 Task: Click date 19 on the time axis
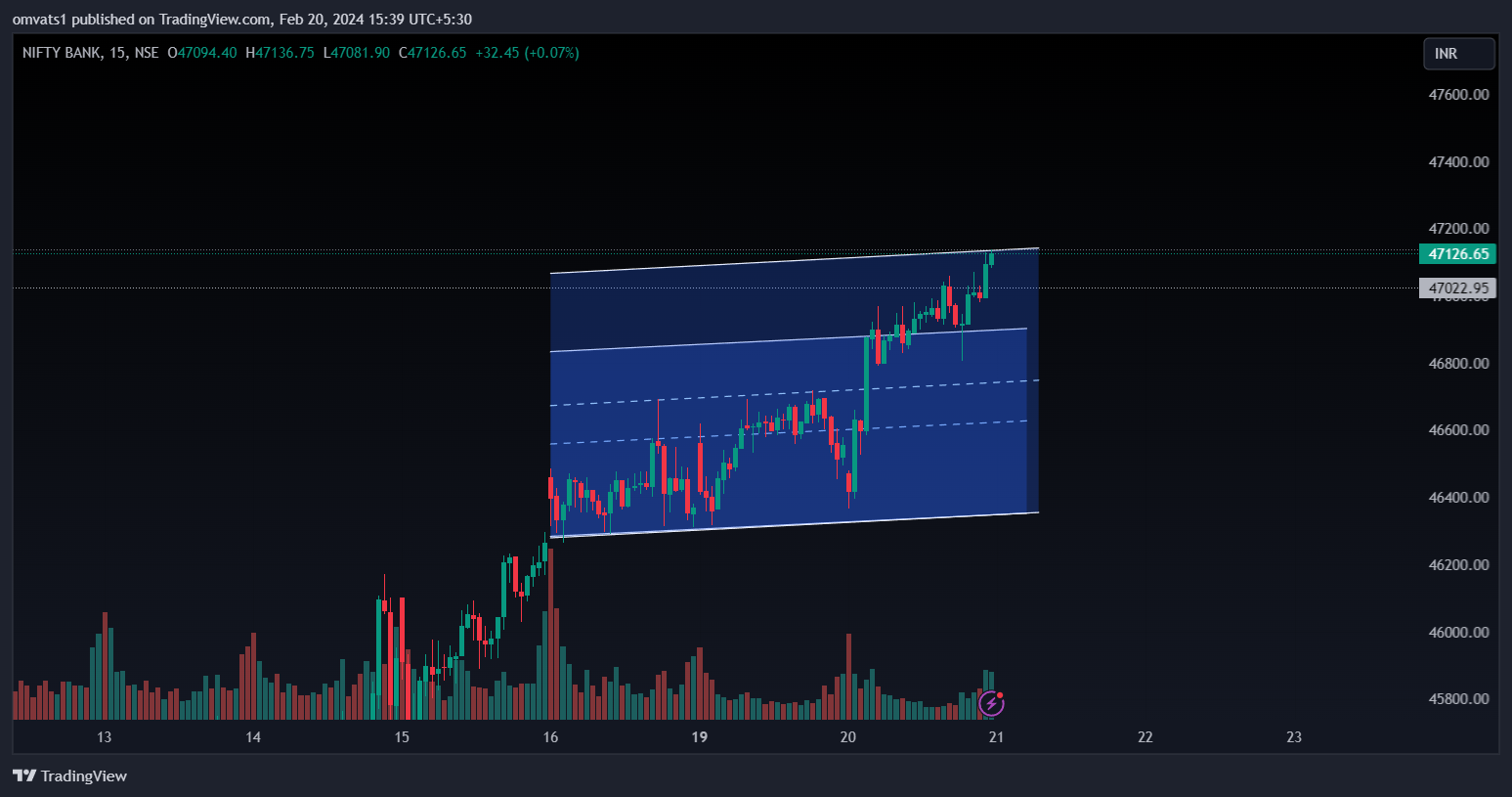700,737
